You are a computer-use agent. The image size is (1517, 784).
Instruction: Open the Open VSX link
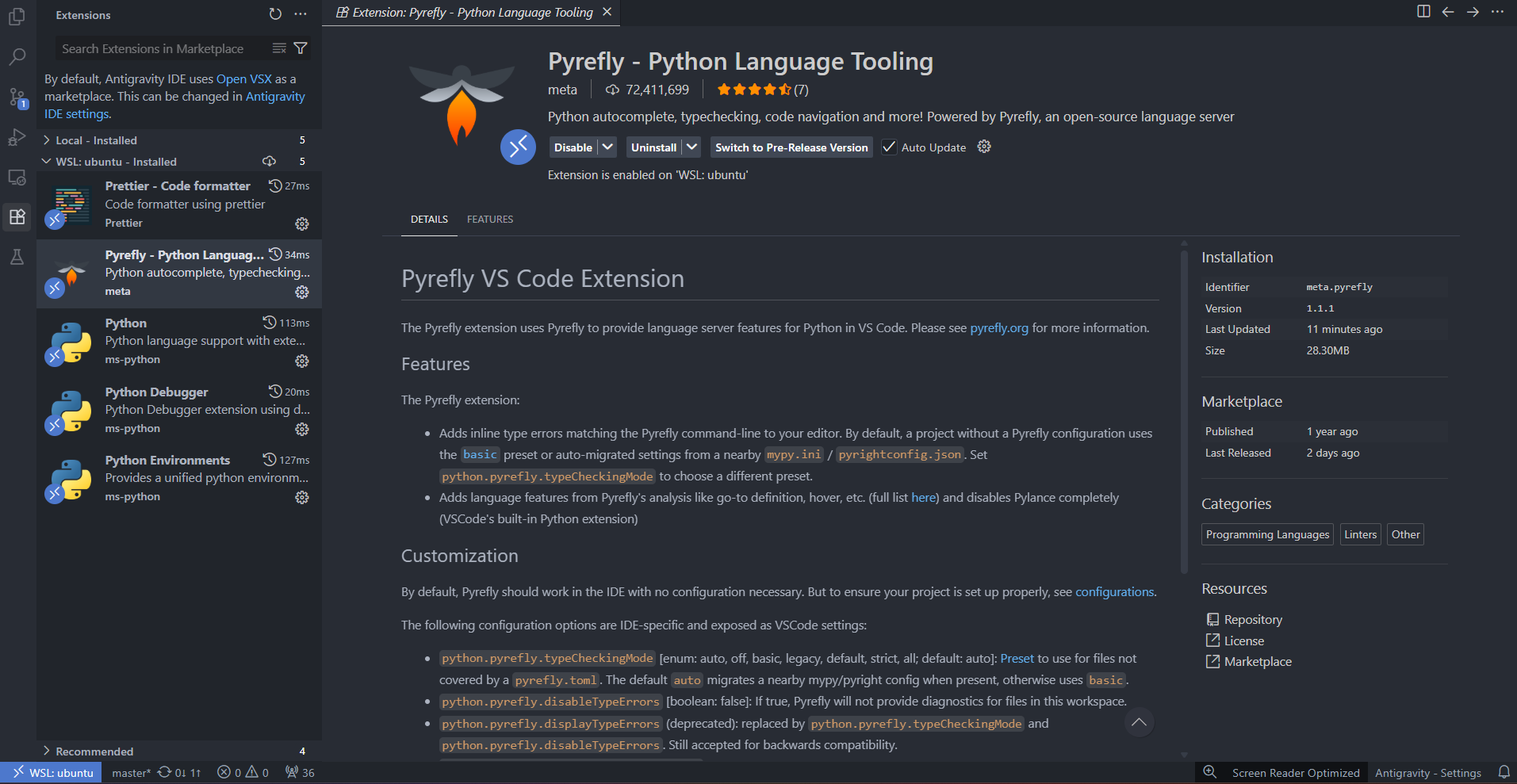pyautogui.click(x=244, y=79)
